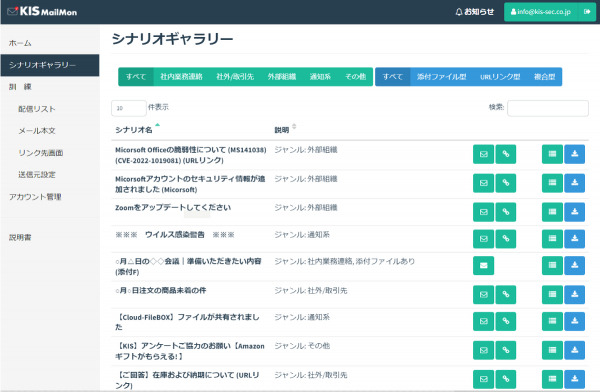Download the 商品未着の件 scenario

tap(574, 294)
